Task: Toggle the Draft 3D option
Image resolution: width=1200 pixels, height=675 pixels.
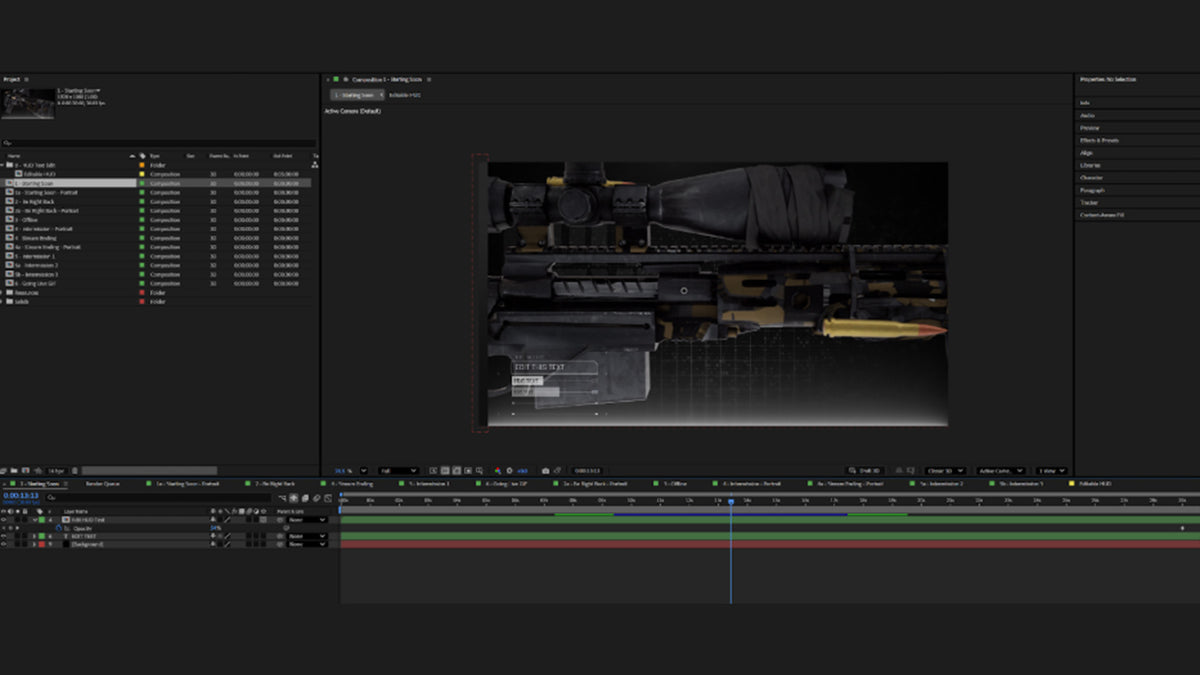Action: [x=863, y=470]
